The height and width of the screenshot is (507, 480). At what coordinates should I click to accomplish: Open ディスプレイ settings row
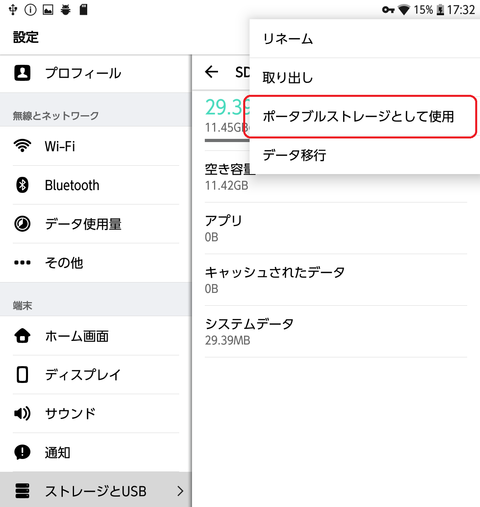(x=96, y=375)
